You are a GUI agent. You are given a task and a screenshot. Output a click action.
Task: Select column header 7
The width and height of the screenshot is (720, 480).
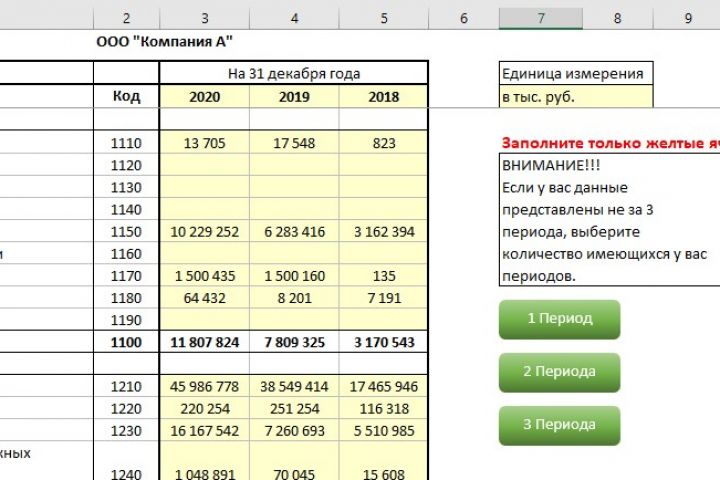(541, 18)
